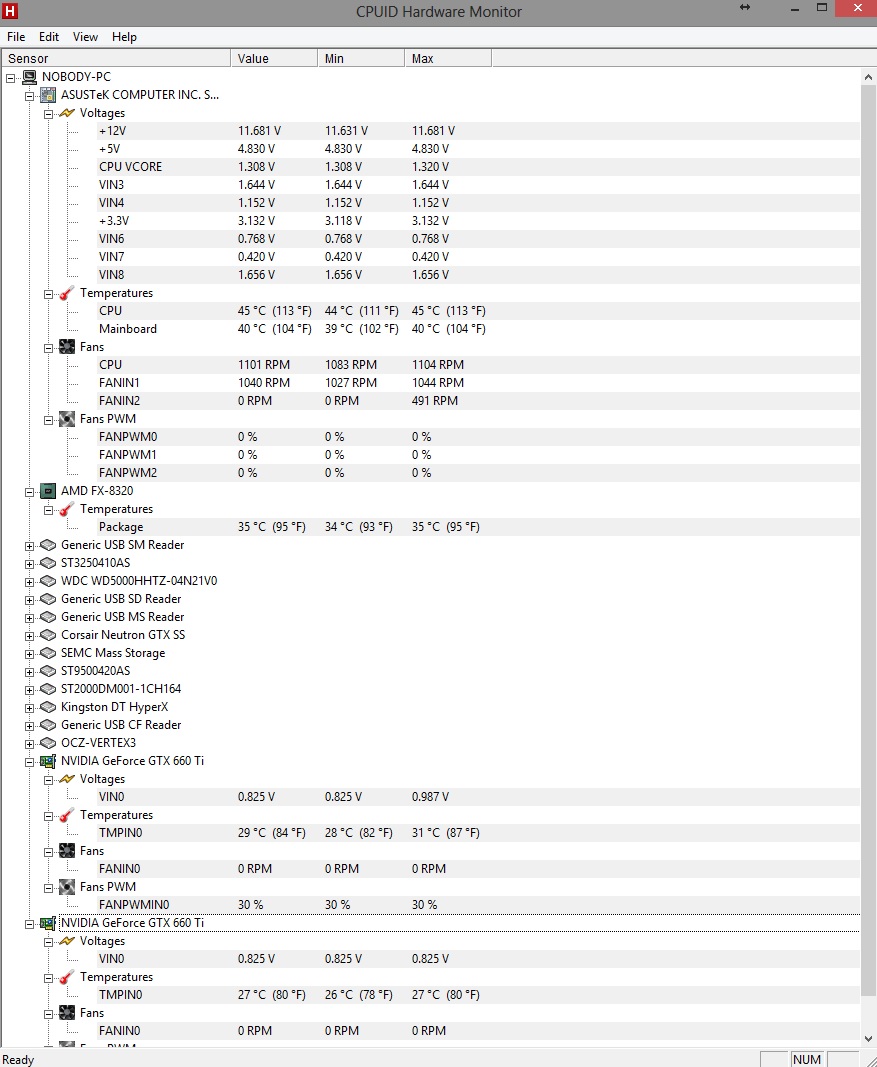Viewport: 877px width, 1067px height.
Task: Click the ASUSTeK Fans PWM icon
Action: (x=67, y=418)
